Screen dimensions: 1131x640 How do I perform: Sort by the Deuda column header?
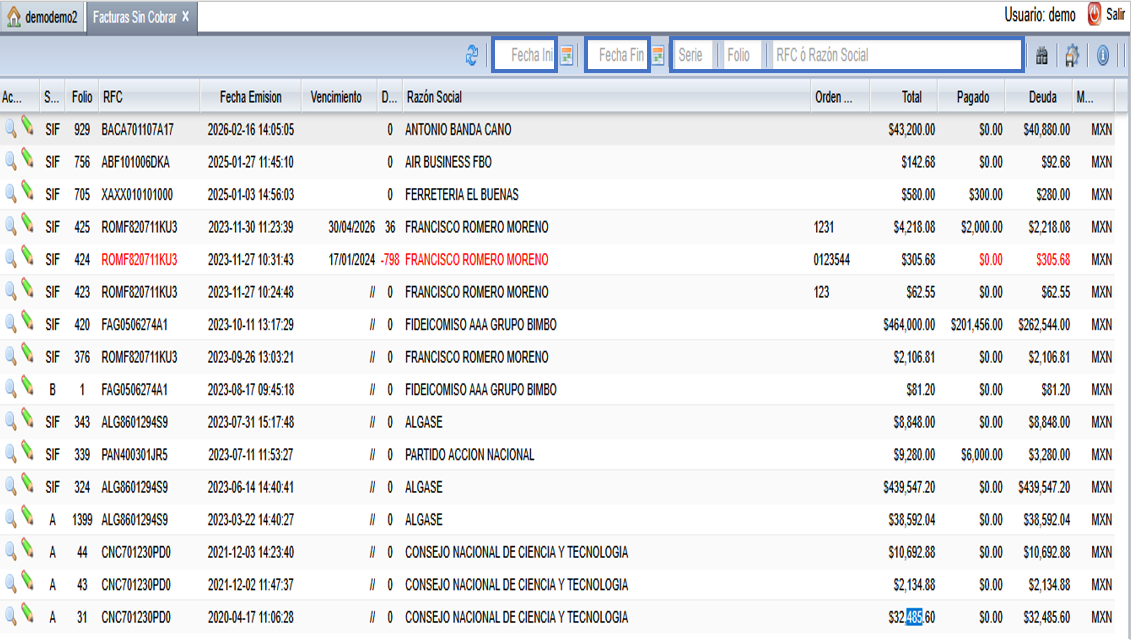click(x=1039, y=97)
